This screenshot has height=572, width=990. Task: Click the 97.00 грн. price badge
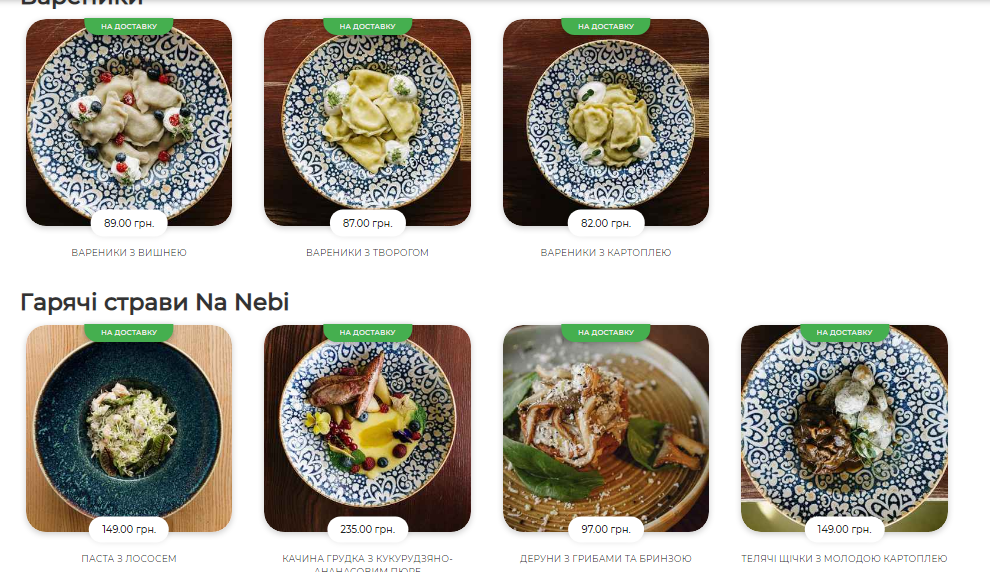pos(606,530)
